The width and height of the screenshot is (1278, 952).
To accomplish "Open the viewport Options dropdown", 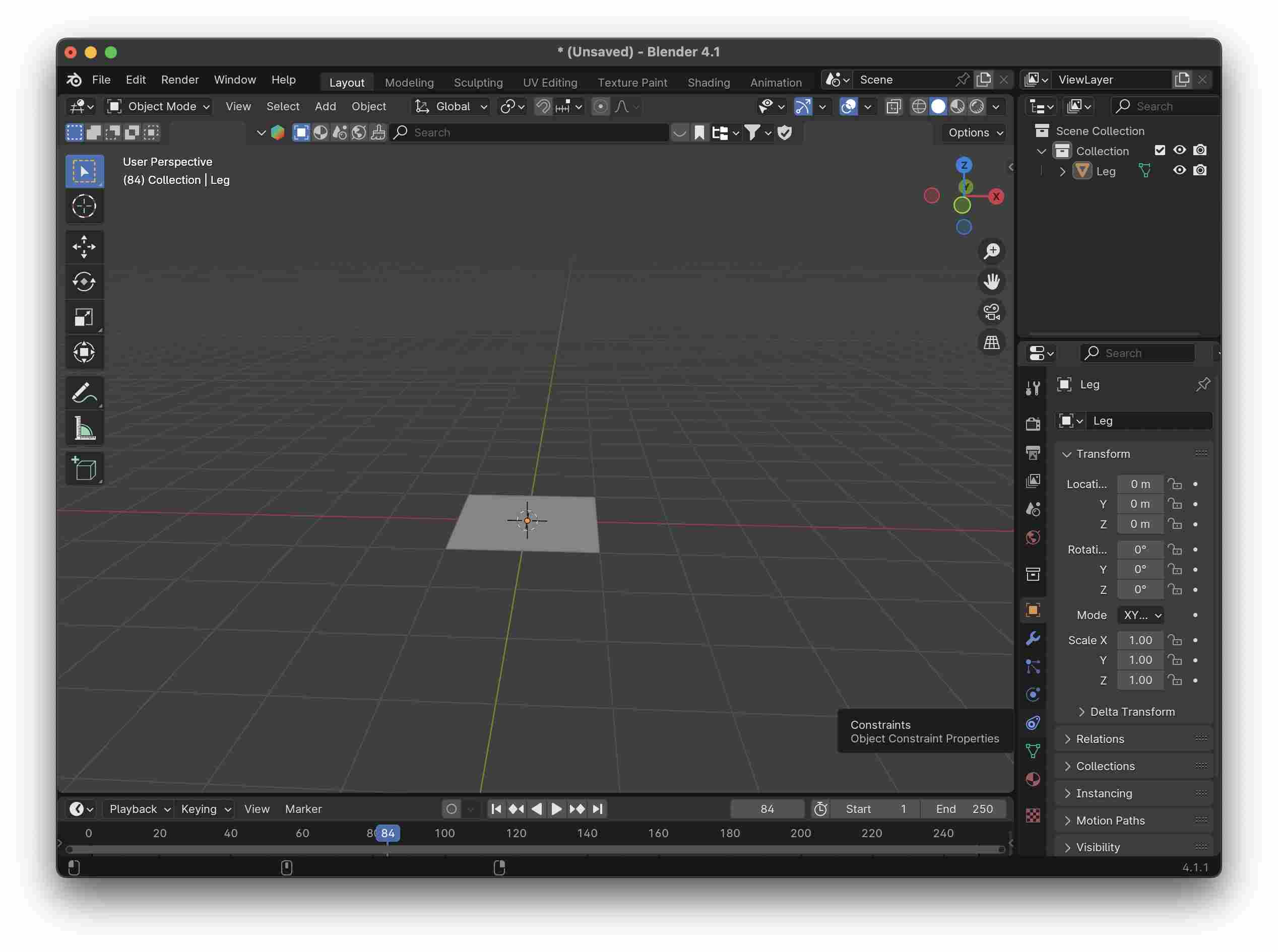I will point(975,132).
